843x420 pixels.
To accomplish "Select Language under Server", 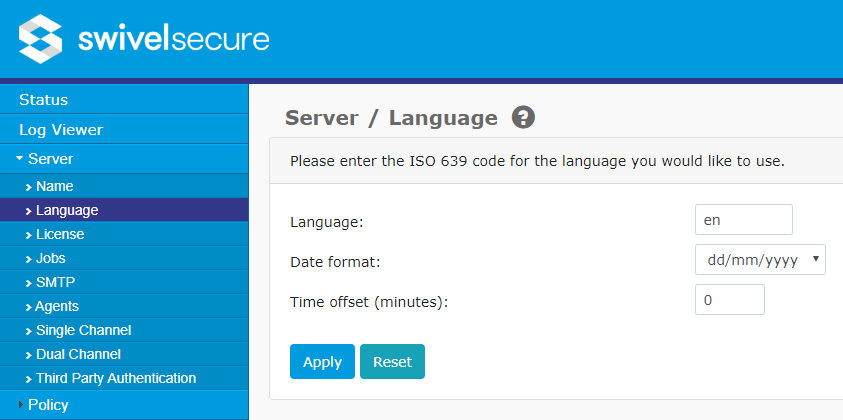I will tap(124, 210).
